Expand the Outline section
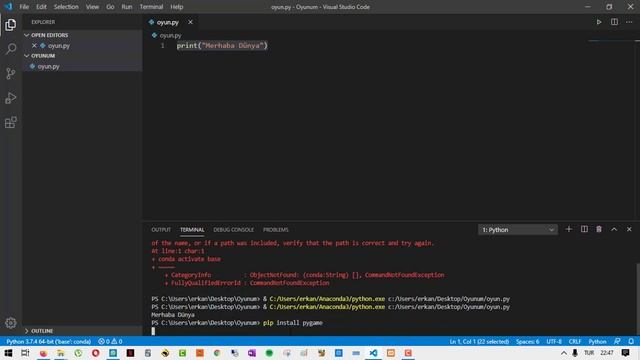Screen dimensions: 640x360 (82, 331)
